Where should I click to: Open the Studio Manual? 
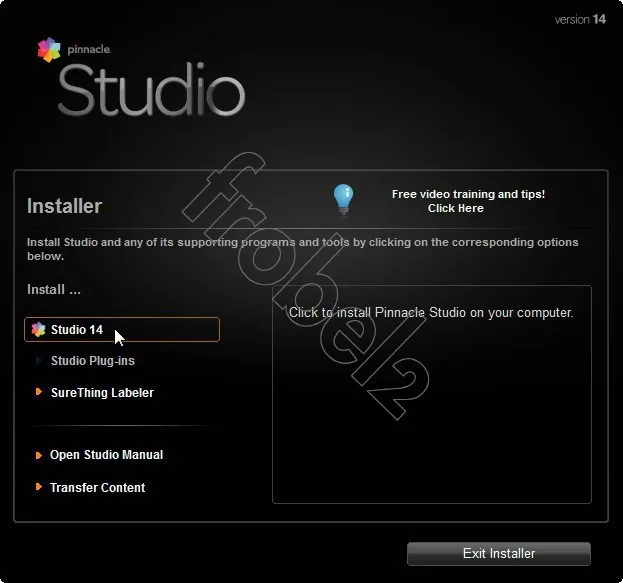coord(106,455)
